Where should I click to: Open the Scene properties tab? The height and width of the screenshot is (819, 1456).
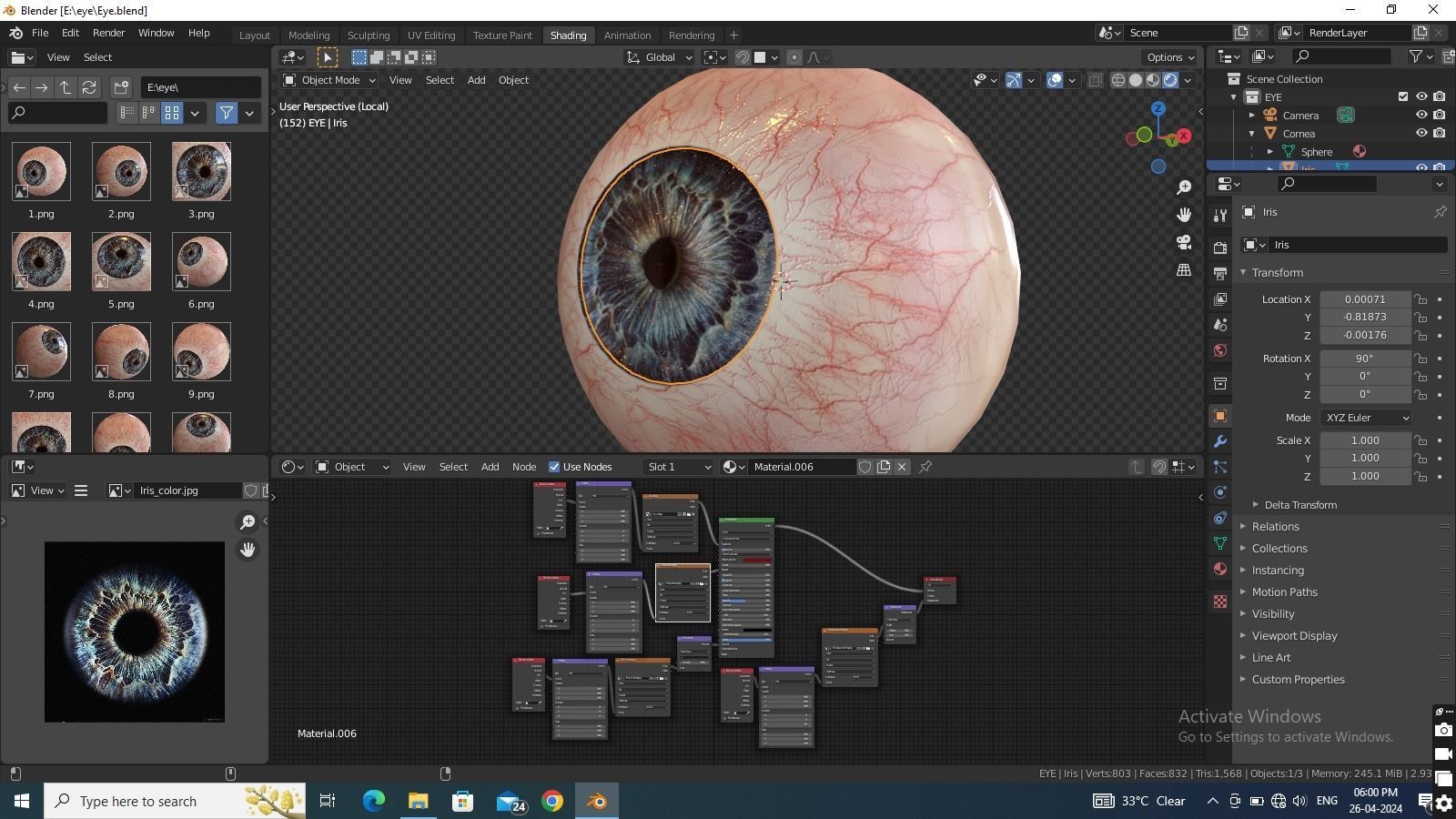1220,325
